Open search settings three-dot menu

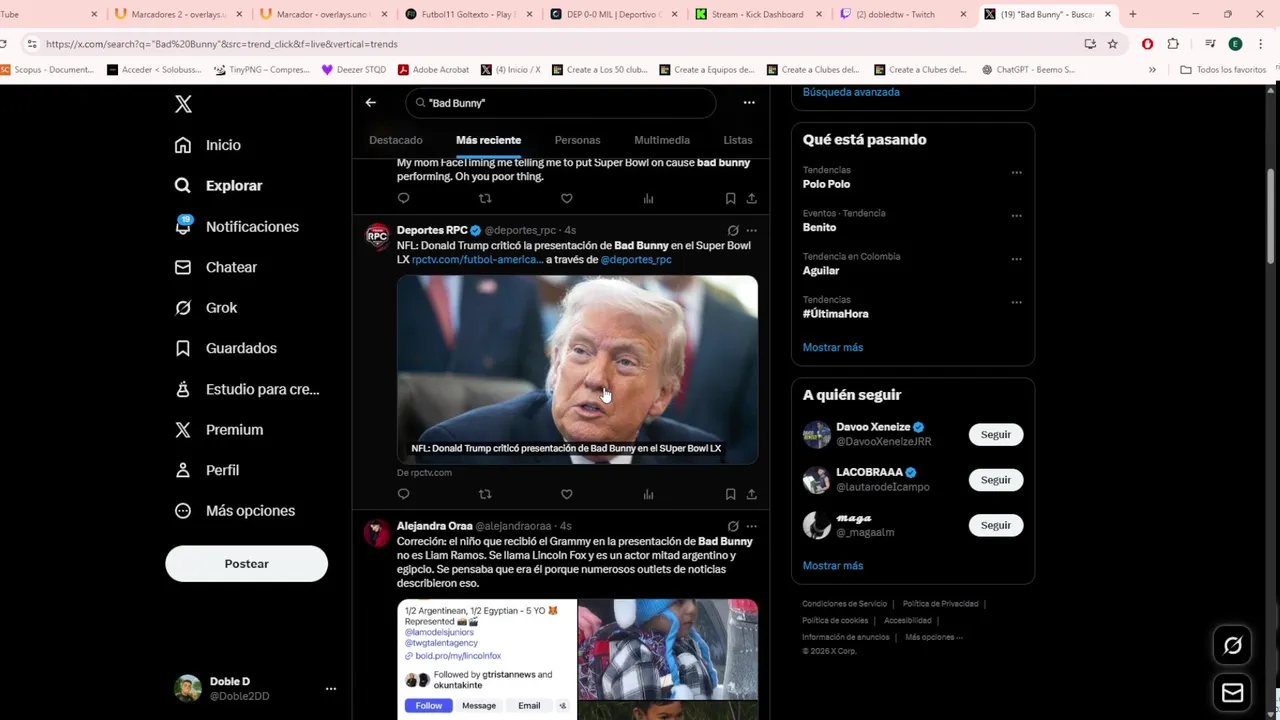[x=749, y=103]
